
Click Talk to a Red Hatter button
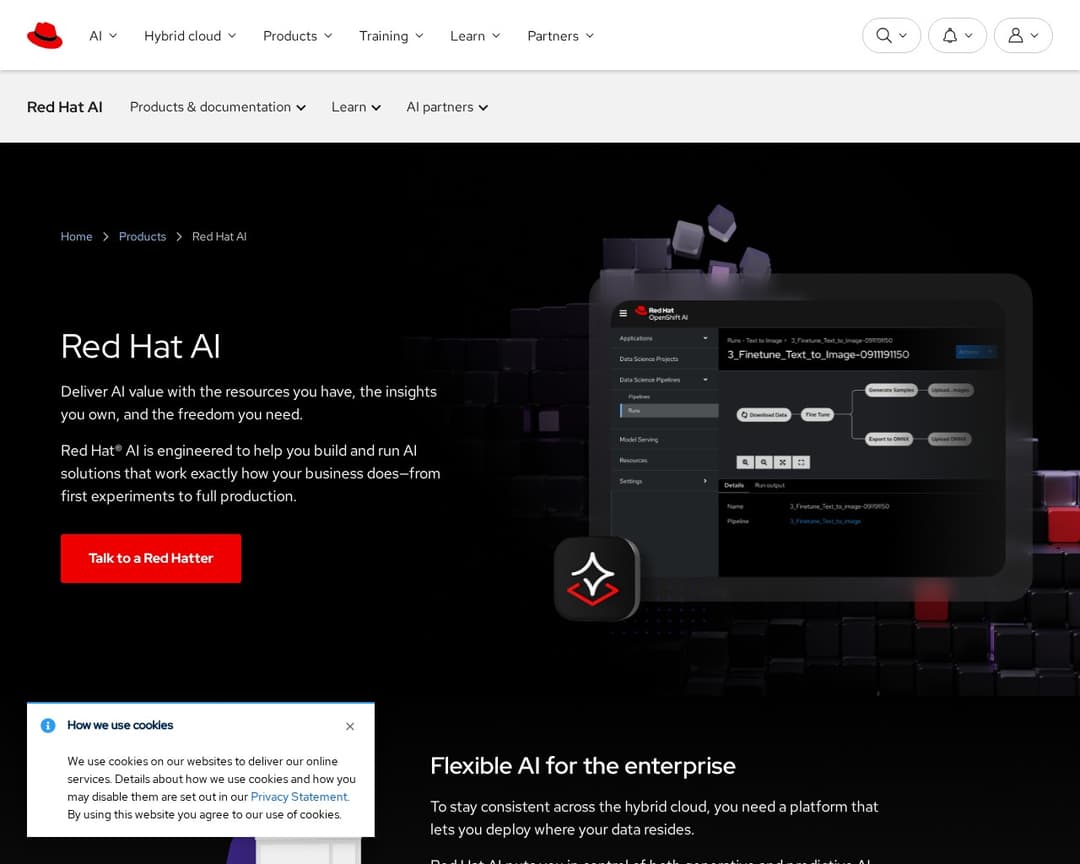coord(151,558)
